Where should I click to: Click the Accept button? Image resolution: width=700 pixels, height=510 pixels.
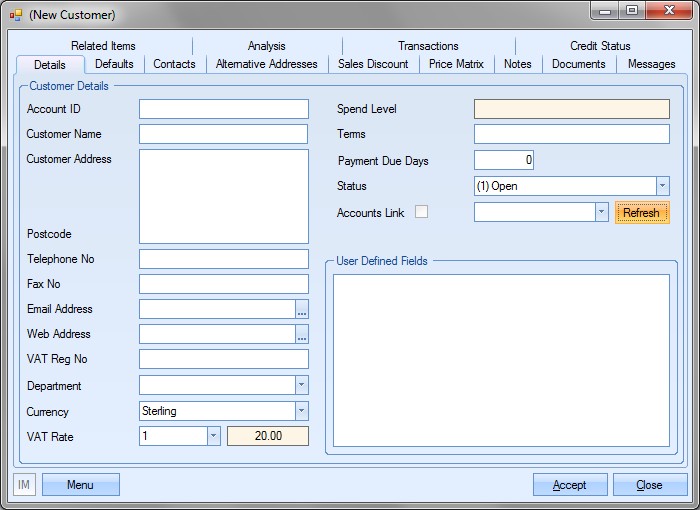click(570, 485)
